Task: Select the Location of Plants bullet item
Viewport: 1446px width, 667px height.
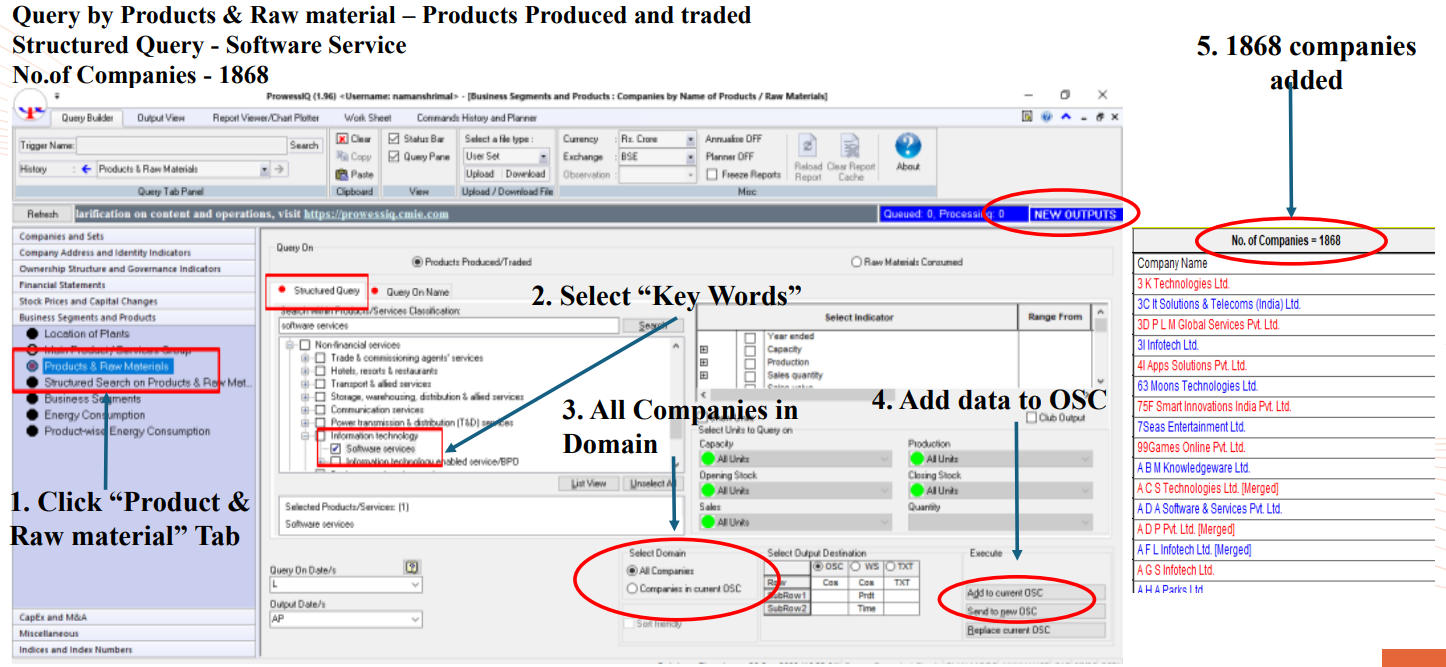Action: pyautogui.click(x=33, y=334)
